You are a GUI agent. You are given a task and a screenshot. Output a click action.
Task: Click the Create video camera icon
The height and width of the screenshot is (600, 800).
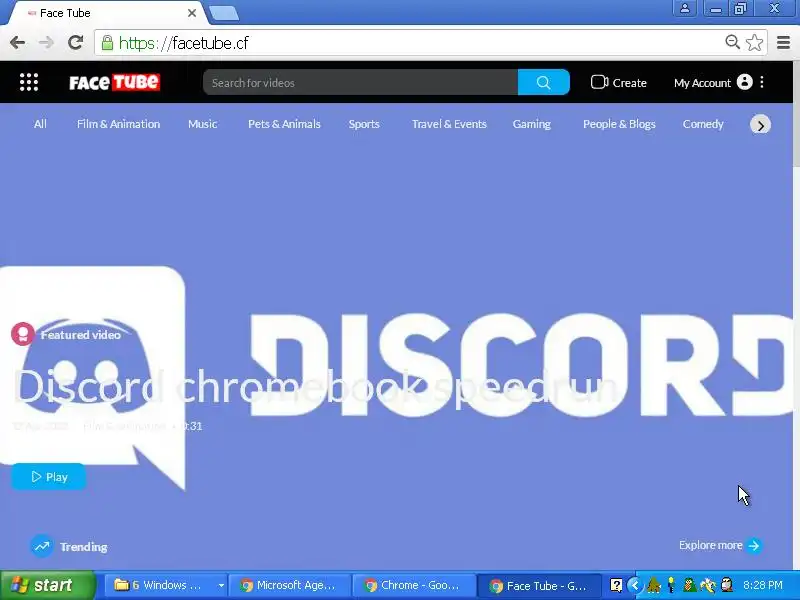click(x=599, y=82)
